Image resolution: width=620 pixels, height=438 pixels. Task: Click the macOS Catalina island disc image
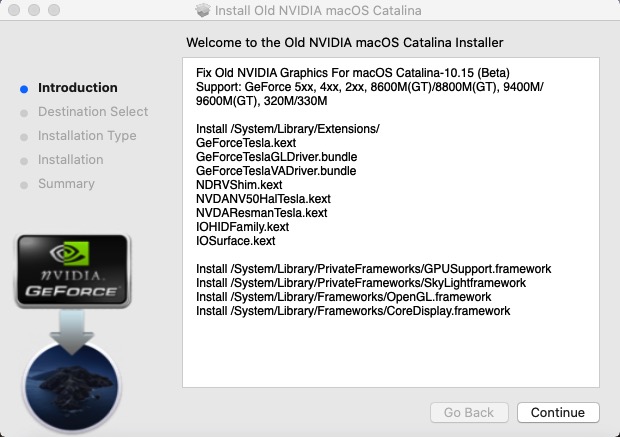click(72, 387)
